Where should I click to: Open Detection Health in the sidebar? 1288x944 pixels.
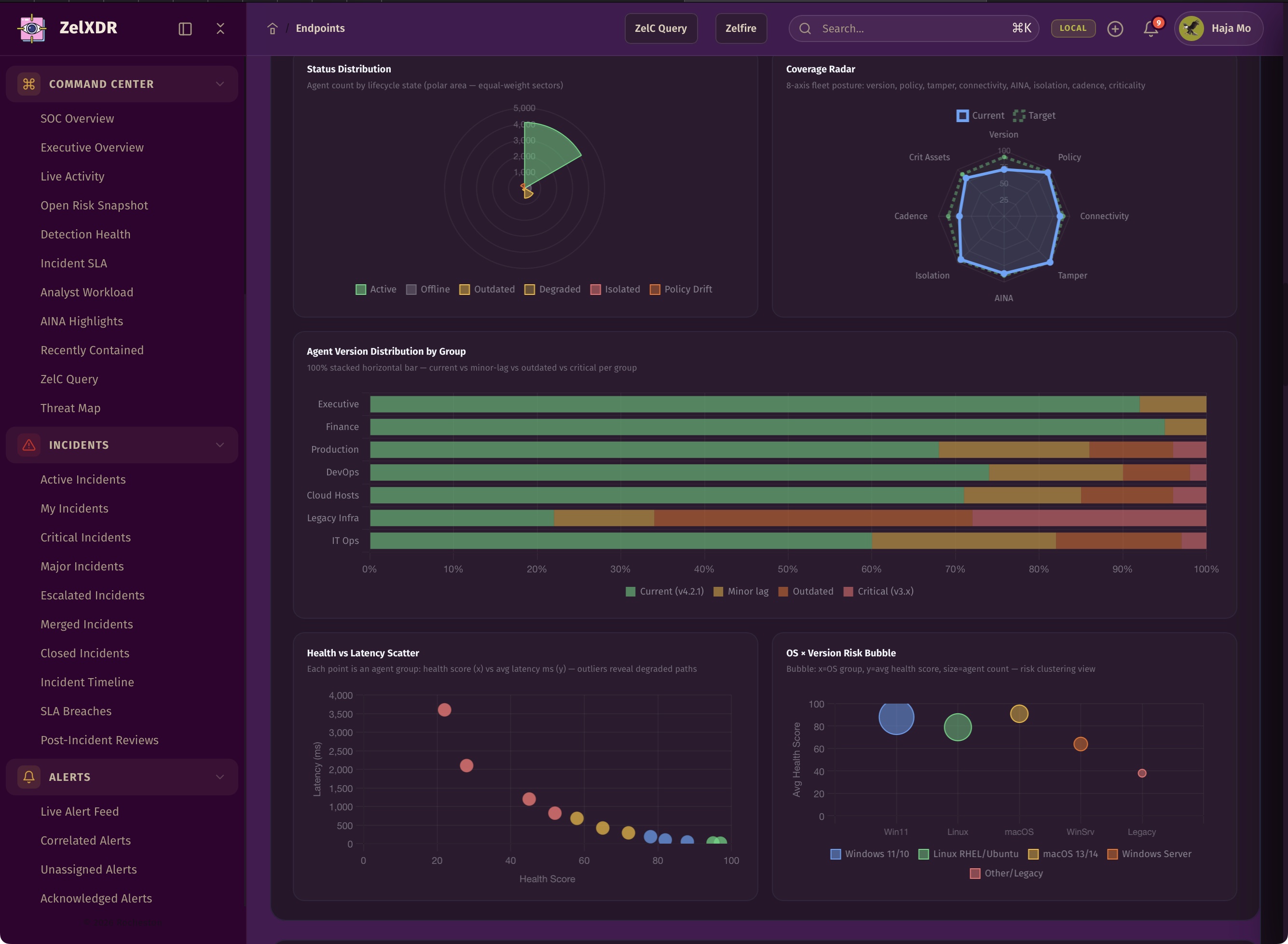pos(86,234)
